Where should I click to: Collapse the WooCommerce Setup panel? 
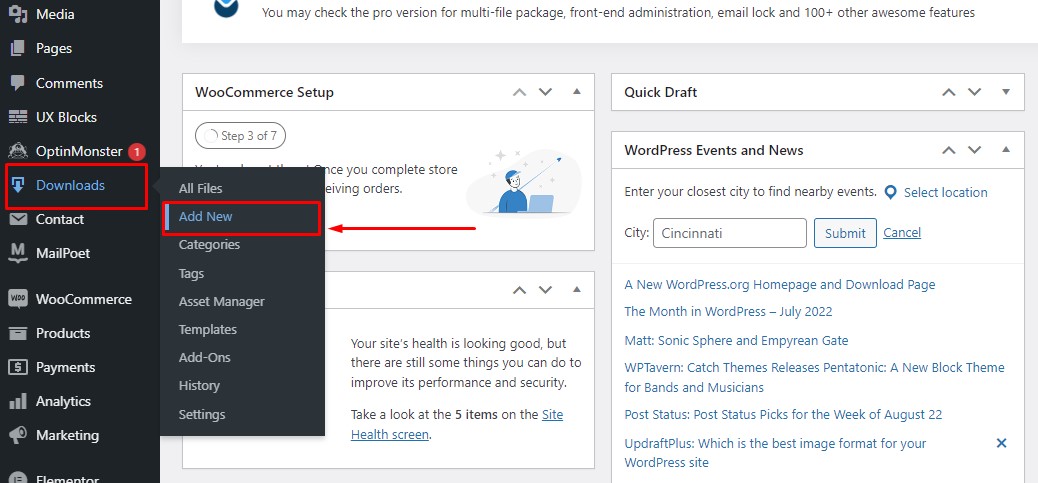[x=577, y=91]
